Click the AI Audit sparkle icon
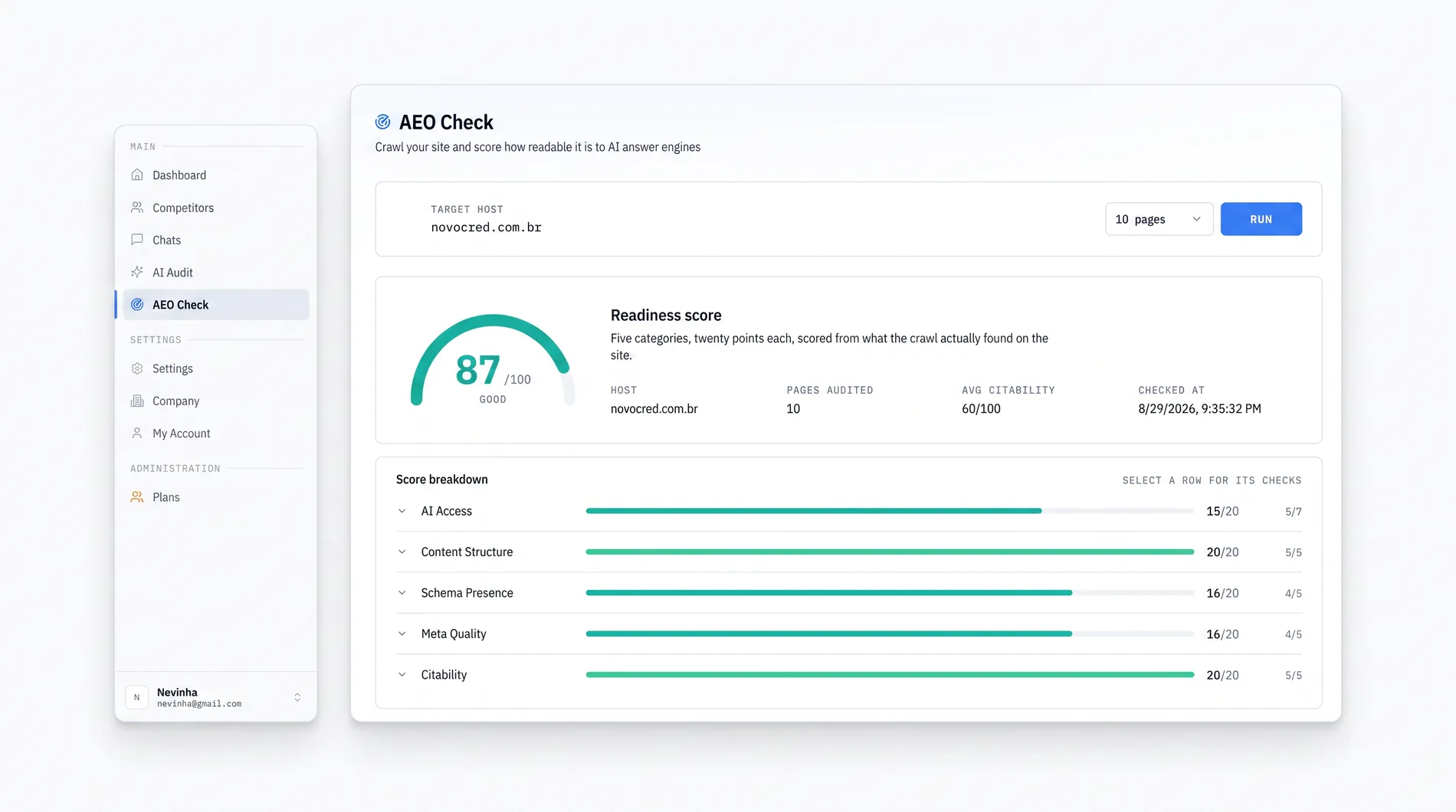 [x=137, y=272]
